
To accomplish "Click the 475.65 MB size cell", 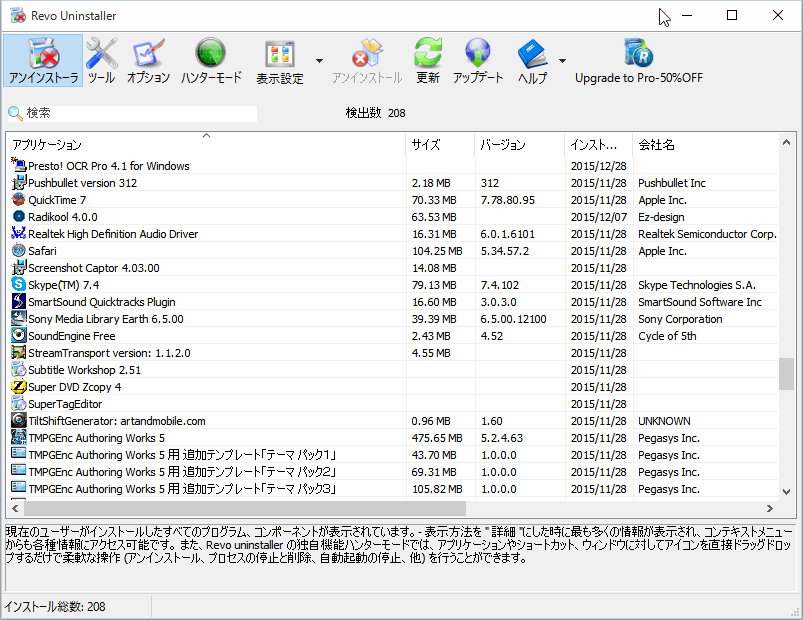I will tap(437, 438).
